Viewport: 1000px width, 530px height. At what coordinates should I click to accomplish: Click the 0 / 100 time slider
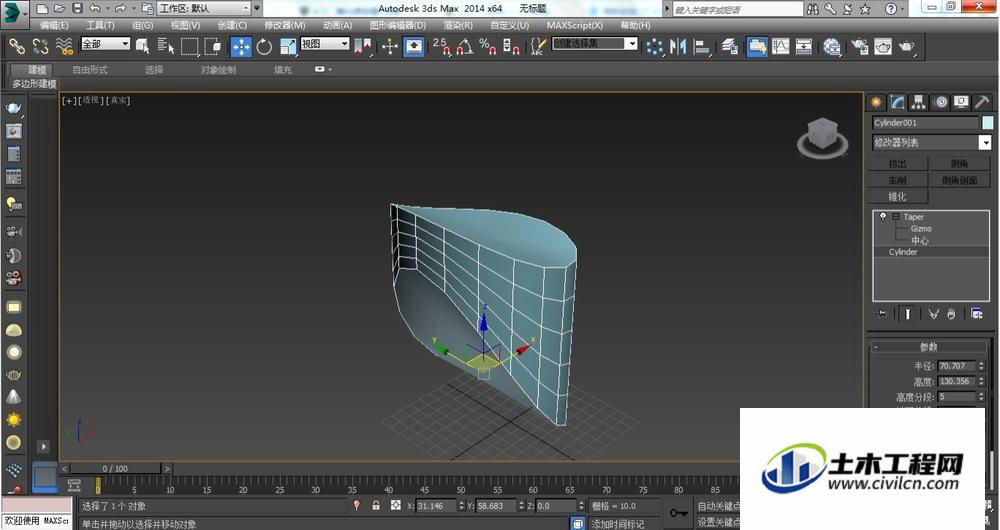[x=115, y=468]
